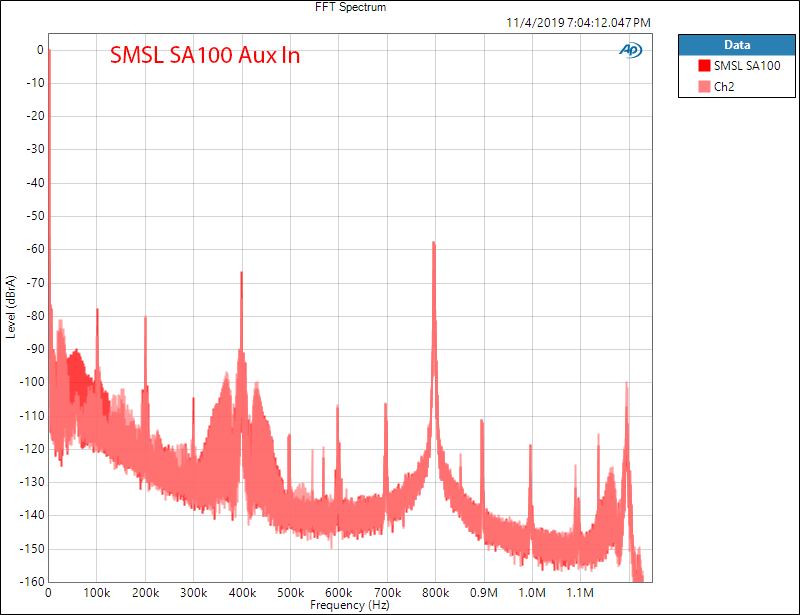This screenshot has width=800, height=615.
Task: Click the 0.9M frequency axis label
Action: click(483, 593)
